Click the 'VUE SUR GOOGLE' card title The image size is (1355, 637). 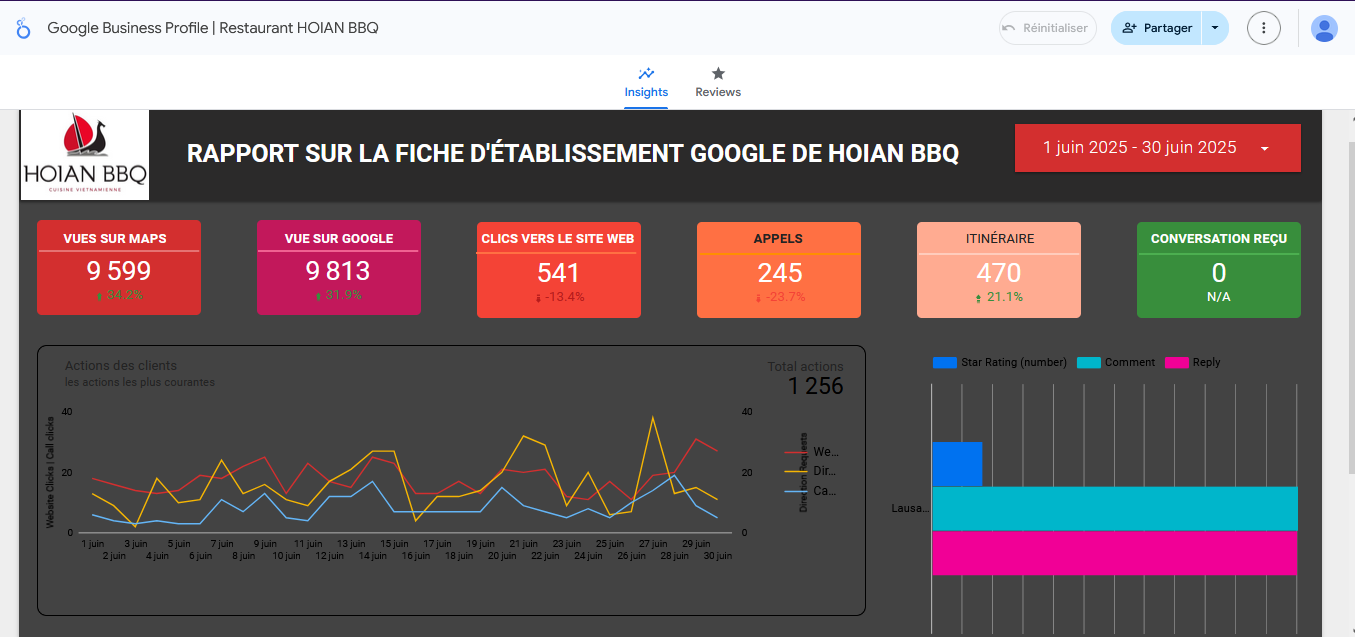pyautogui.click(x=339, y=239)
